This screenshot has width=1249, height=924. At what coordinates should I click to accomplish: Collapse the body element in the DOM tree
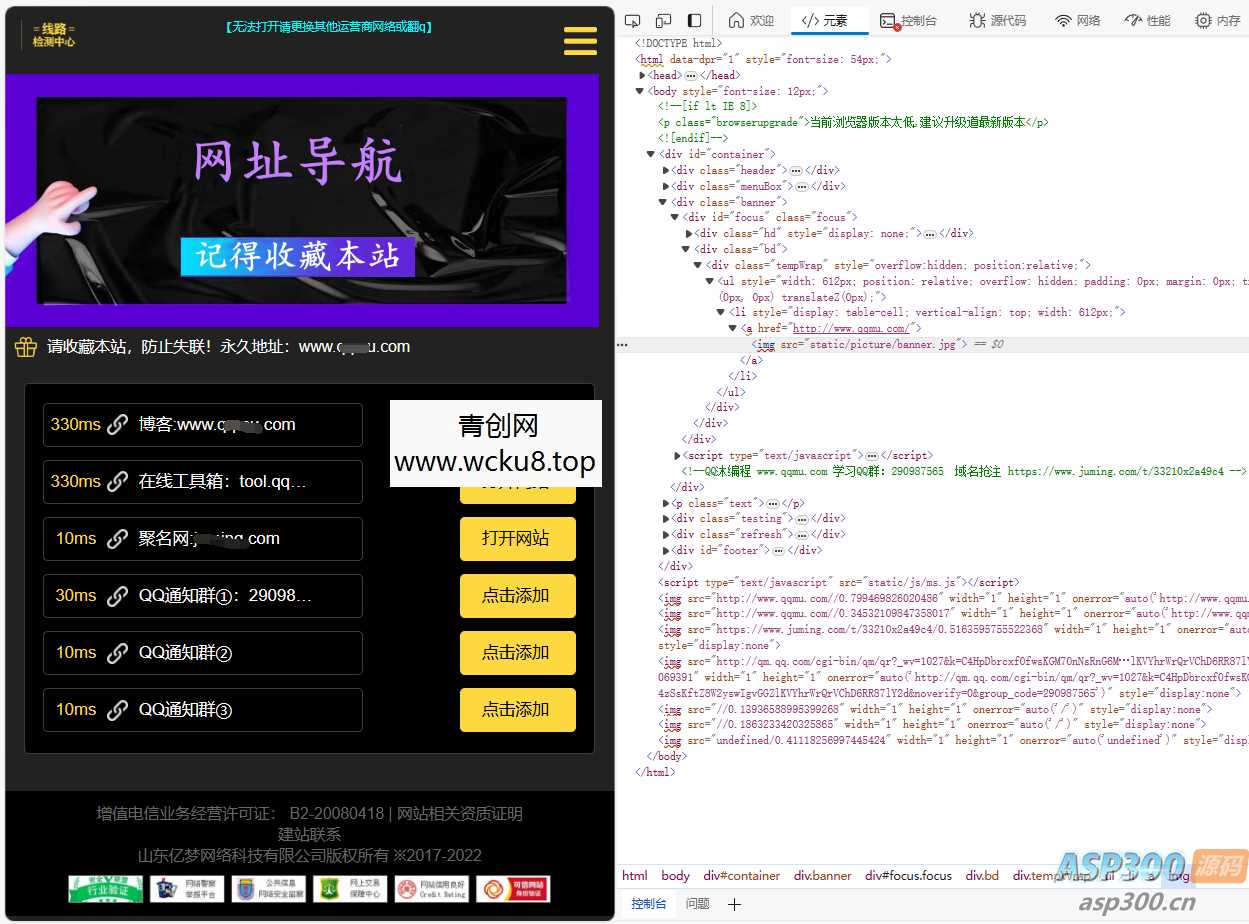point(638,90)
